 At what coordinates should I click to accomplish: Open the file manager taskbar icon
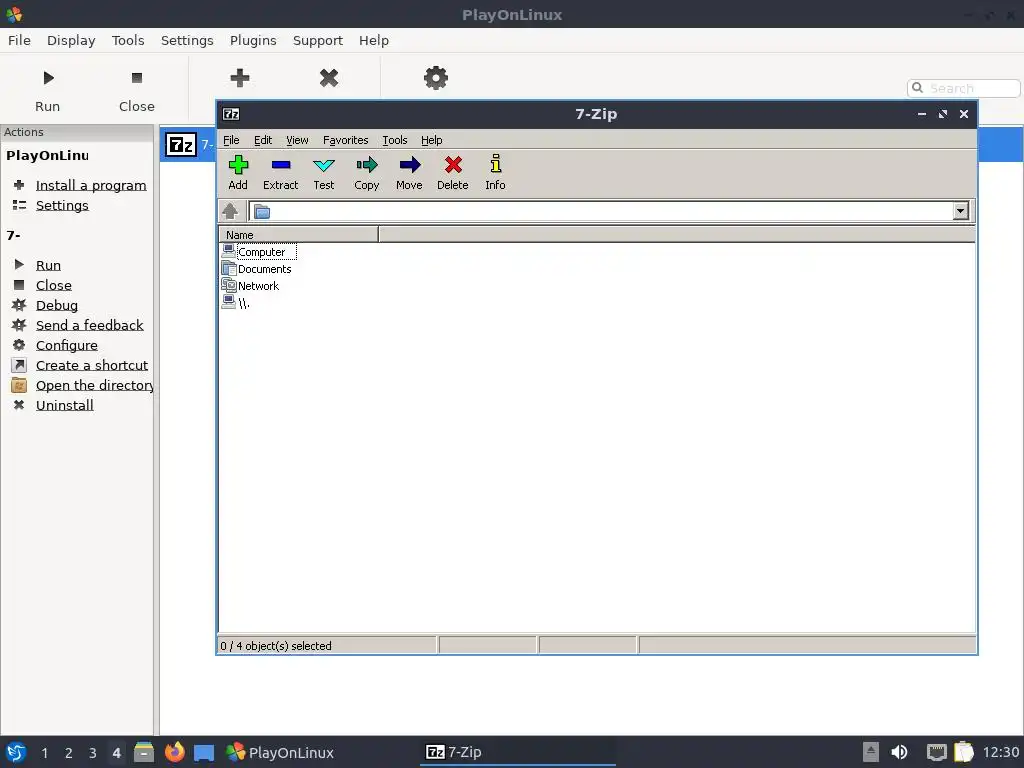tap(144, 752)
